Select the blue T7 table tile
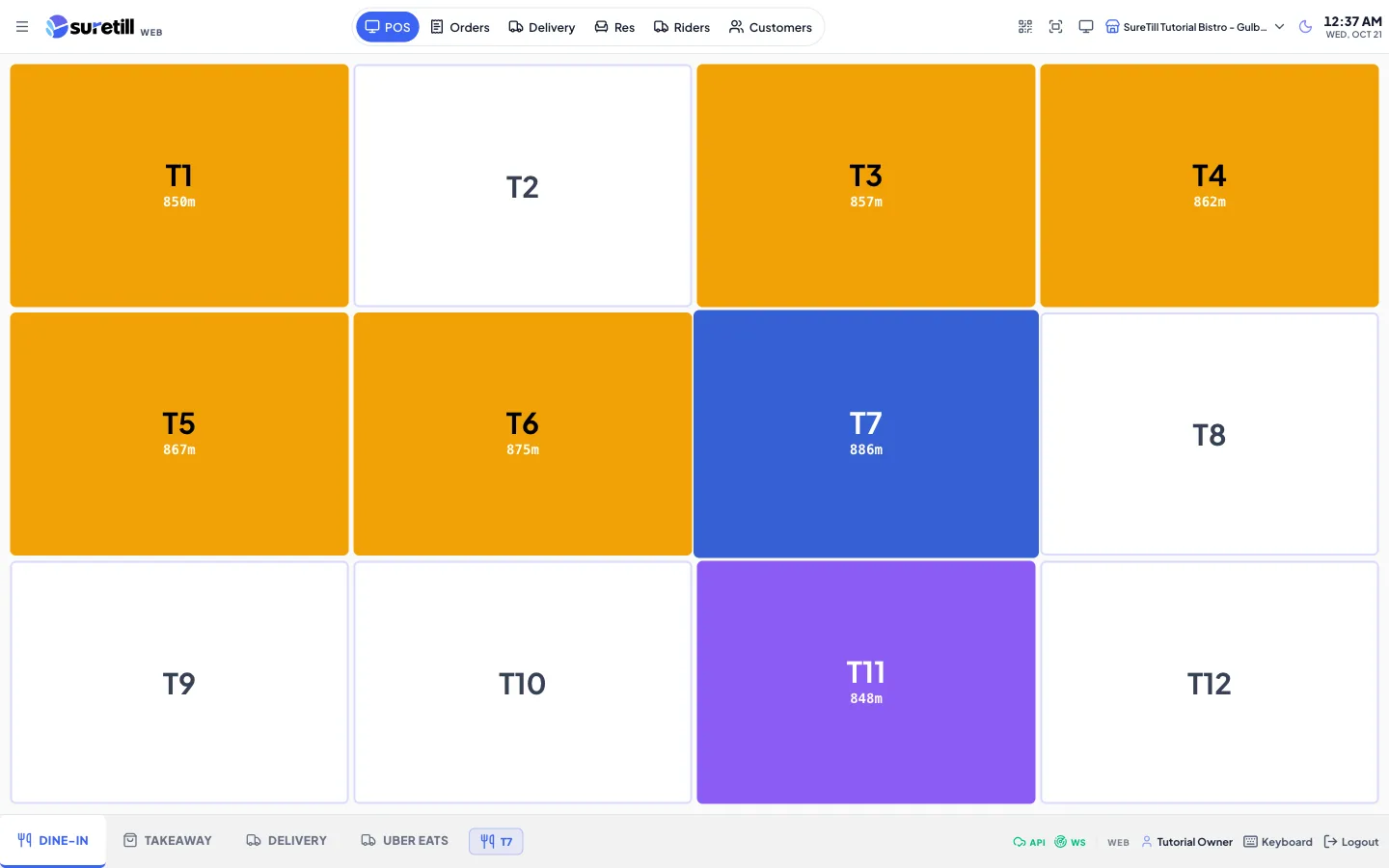1389x868 pixels. 866,434
